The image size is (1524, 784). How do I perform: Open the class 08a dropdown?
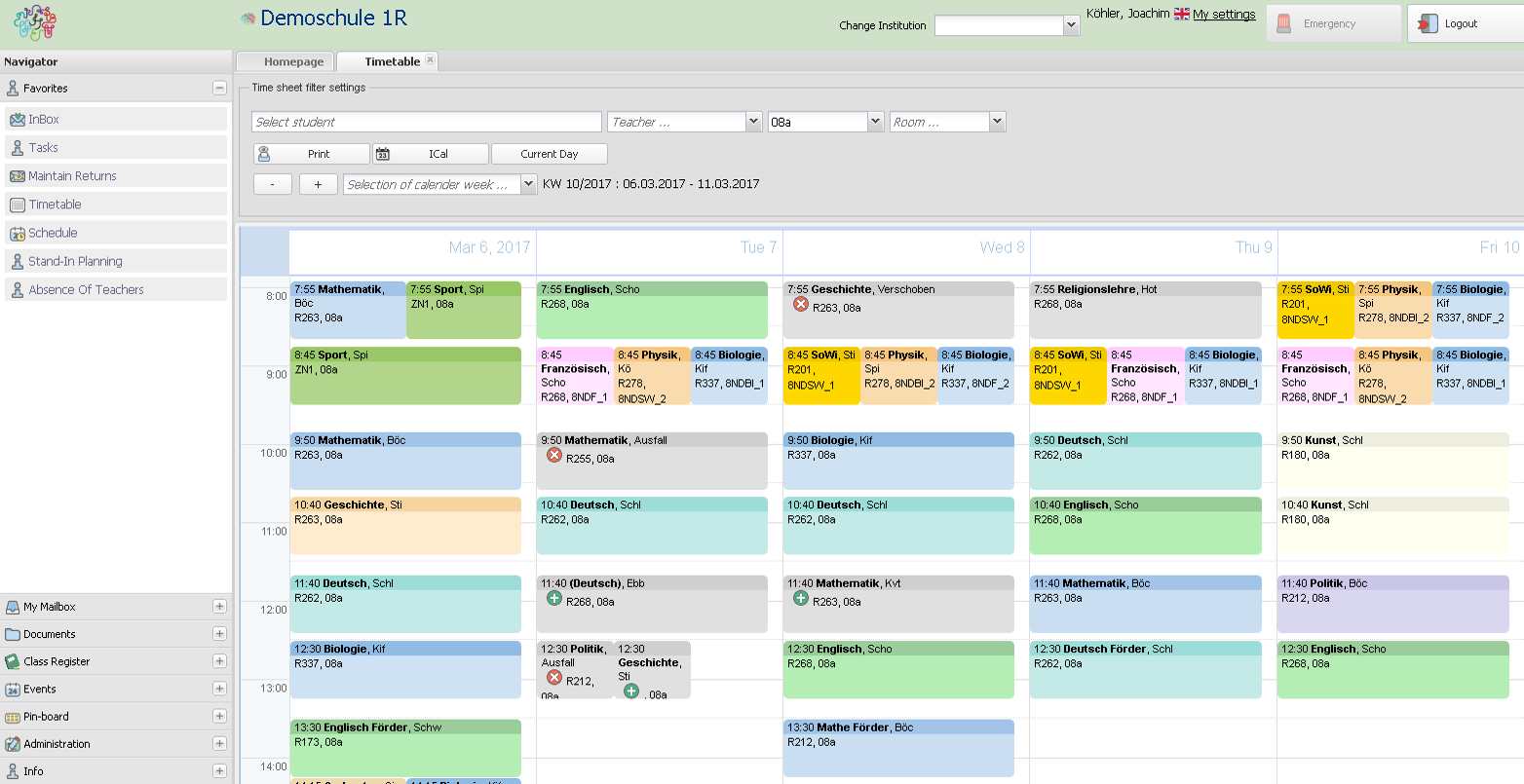point(875,122)
